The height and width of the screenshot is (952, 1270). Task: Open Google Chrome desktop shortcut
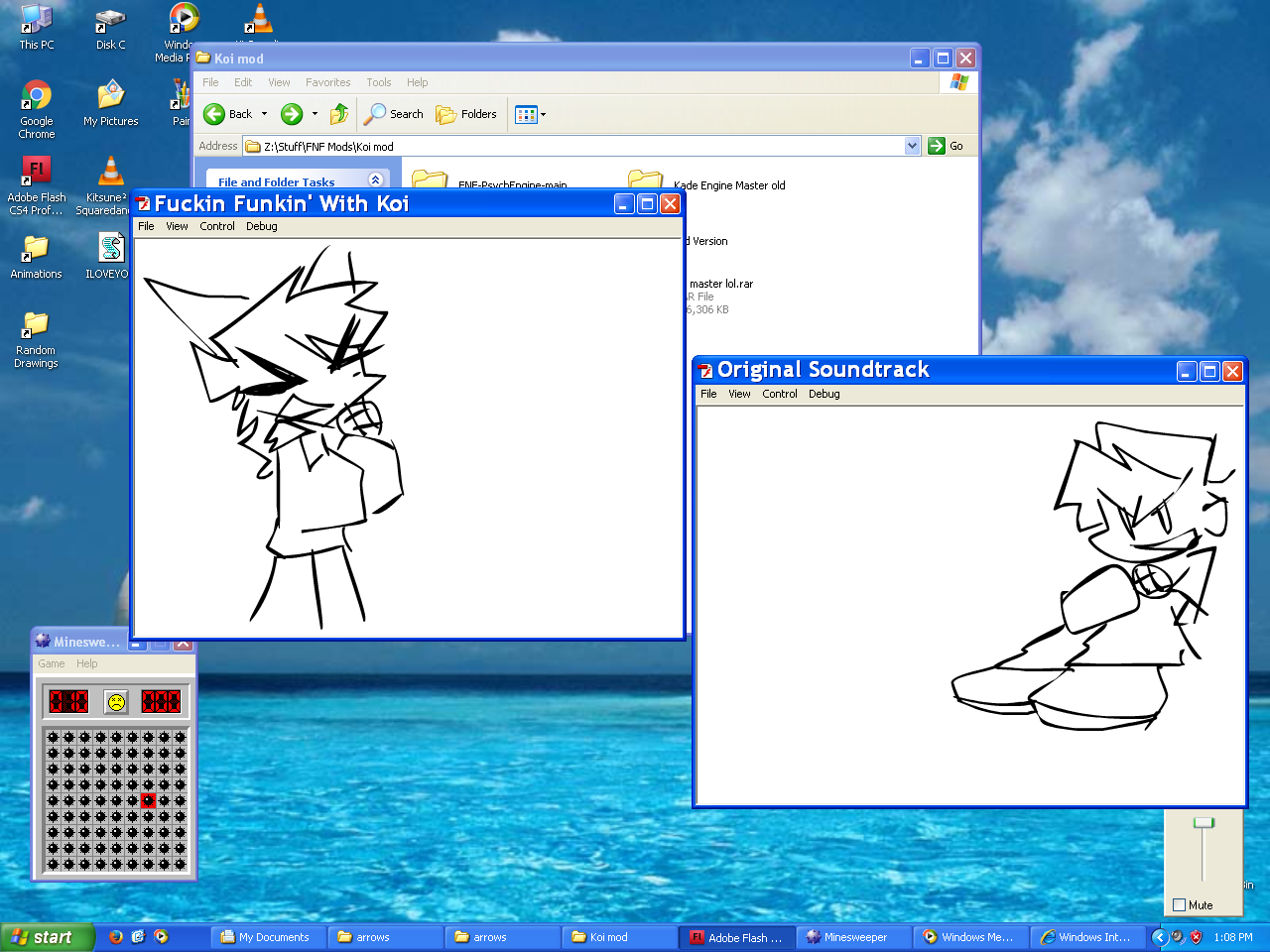click(37, 96)
